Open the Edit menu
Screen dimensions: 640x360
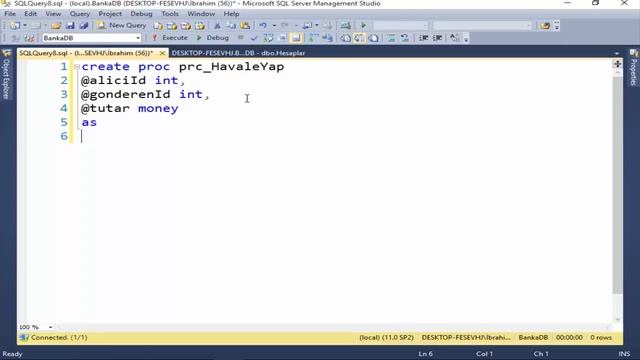30,13
